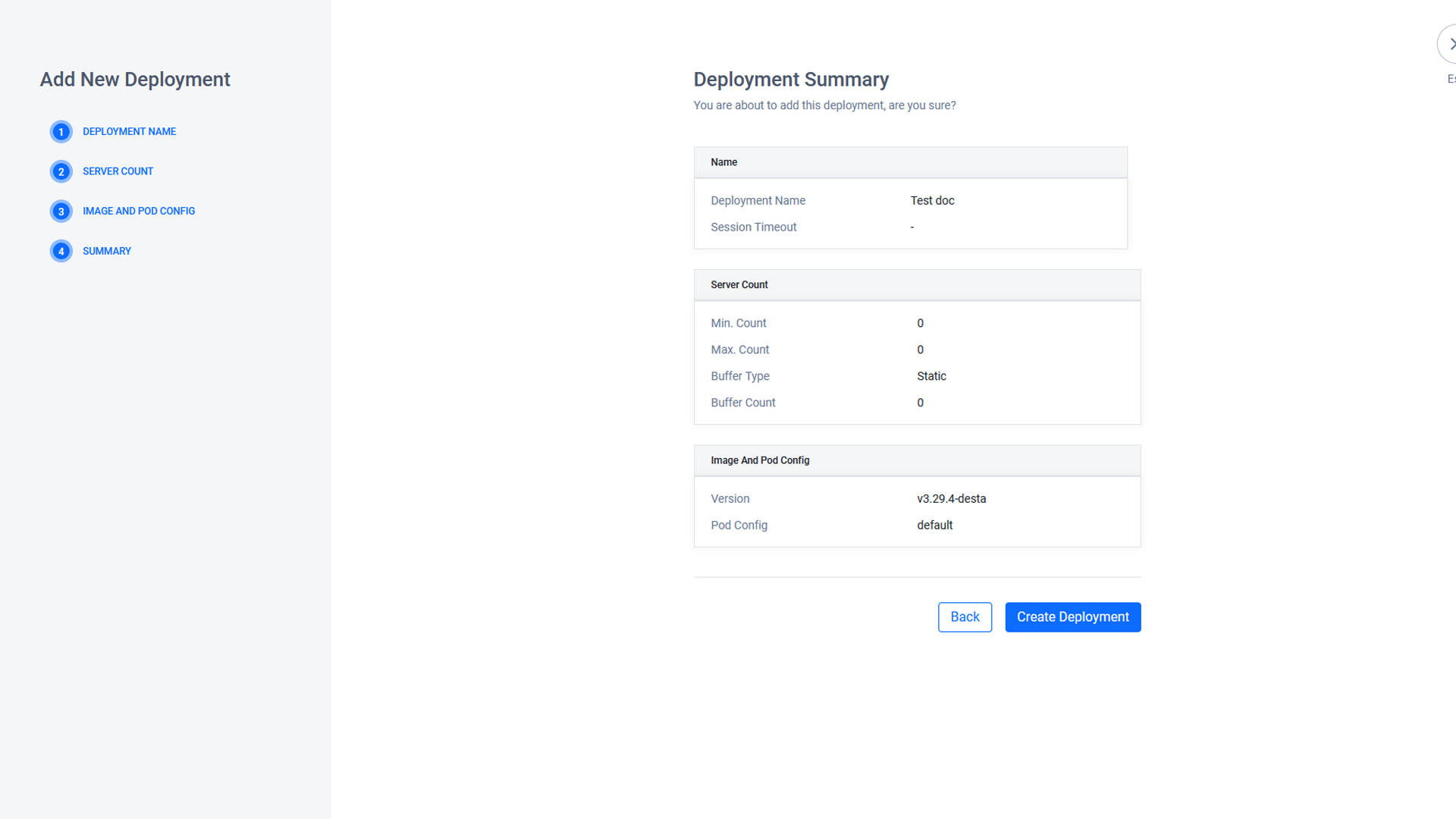Viewport: 1456px width, 819px height.
Task: Click the Create Deployment button
Action: [1073, 617]
